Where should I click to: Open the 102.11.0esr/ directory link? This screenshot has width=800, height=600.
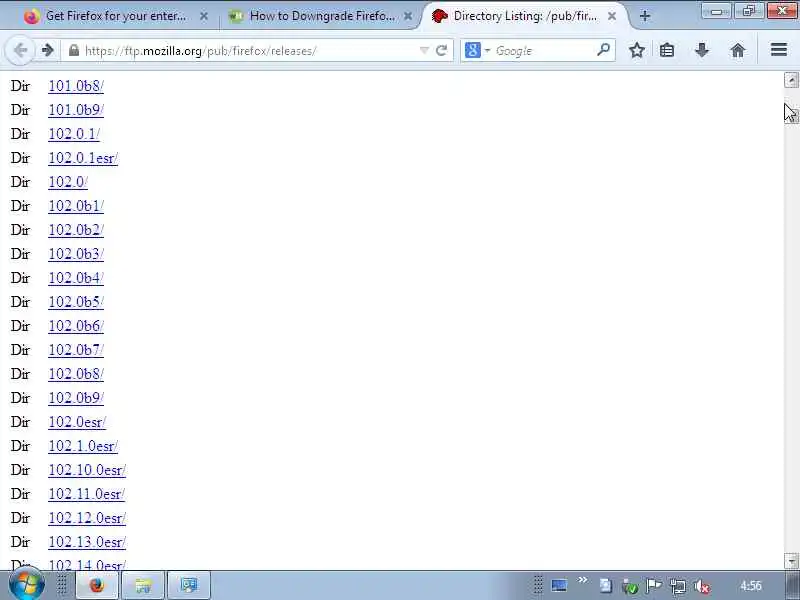coord(87,494)
